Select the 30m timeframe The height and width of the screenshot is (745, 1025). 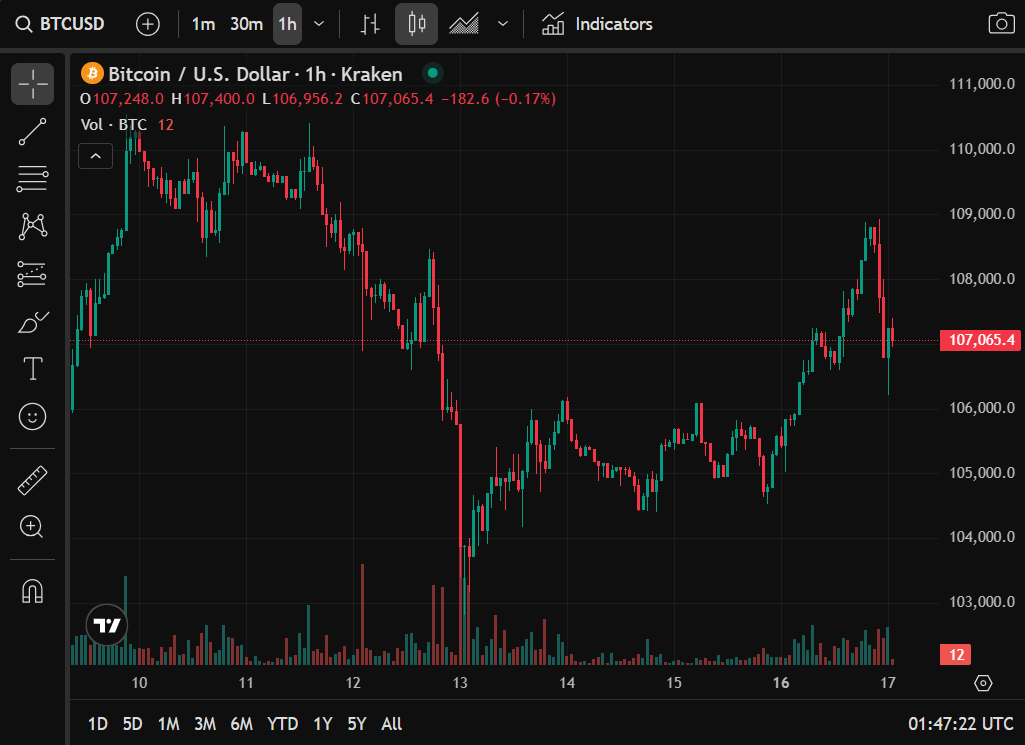[x=246, y=24]
